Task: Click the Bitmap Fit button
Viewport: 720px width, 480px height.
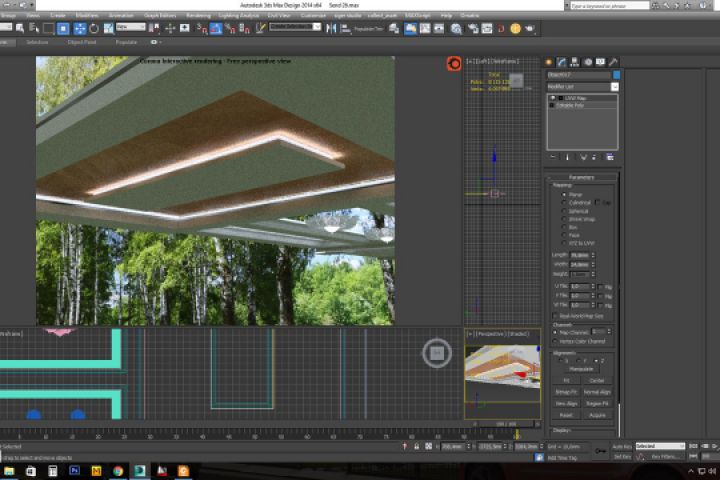Action: click(566, 392)
